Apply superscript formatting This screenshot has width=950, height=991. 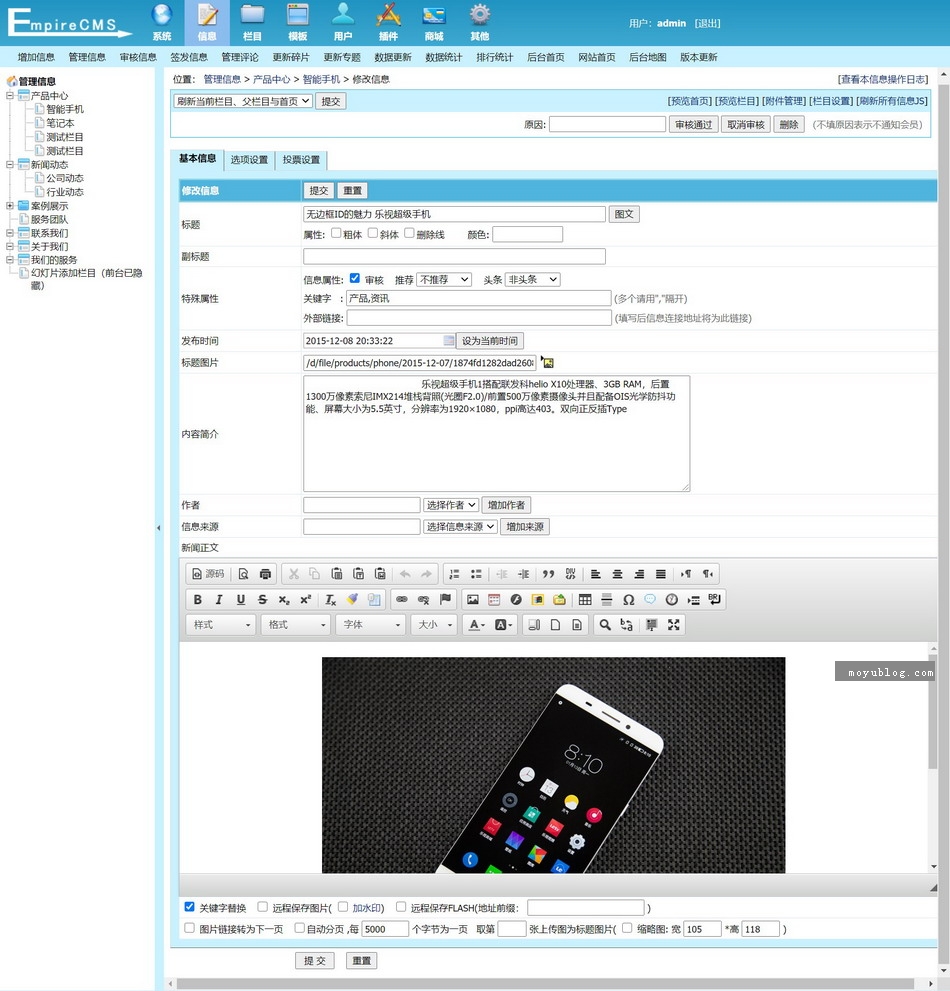click(x=305, y=599)
